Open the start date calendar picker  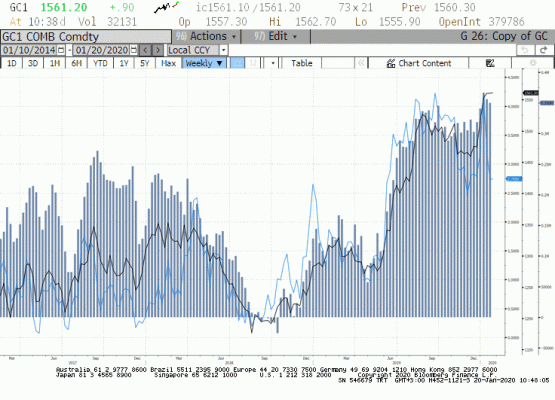pos(61,50)
